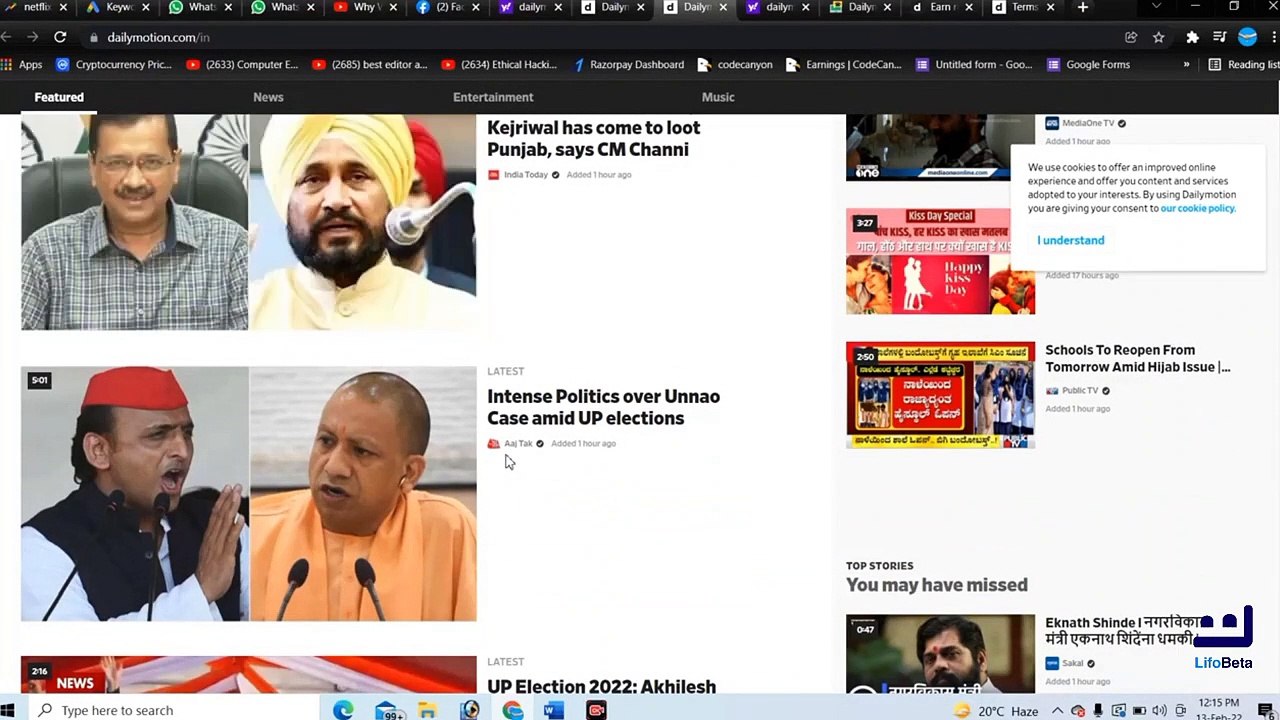Open the codecanyon bookmark
The height and width of the screenshot is (720, 1280).
735,64
